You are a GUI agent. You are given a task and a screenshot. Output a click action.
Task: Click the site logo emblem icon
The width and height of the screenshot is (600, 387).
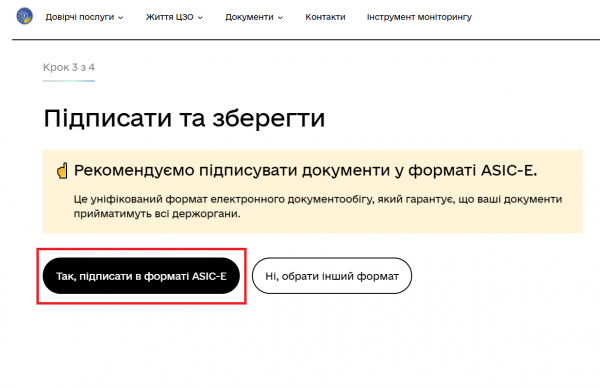click(24, 16)
